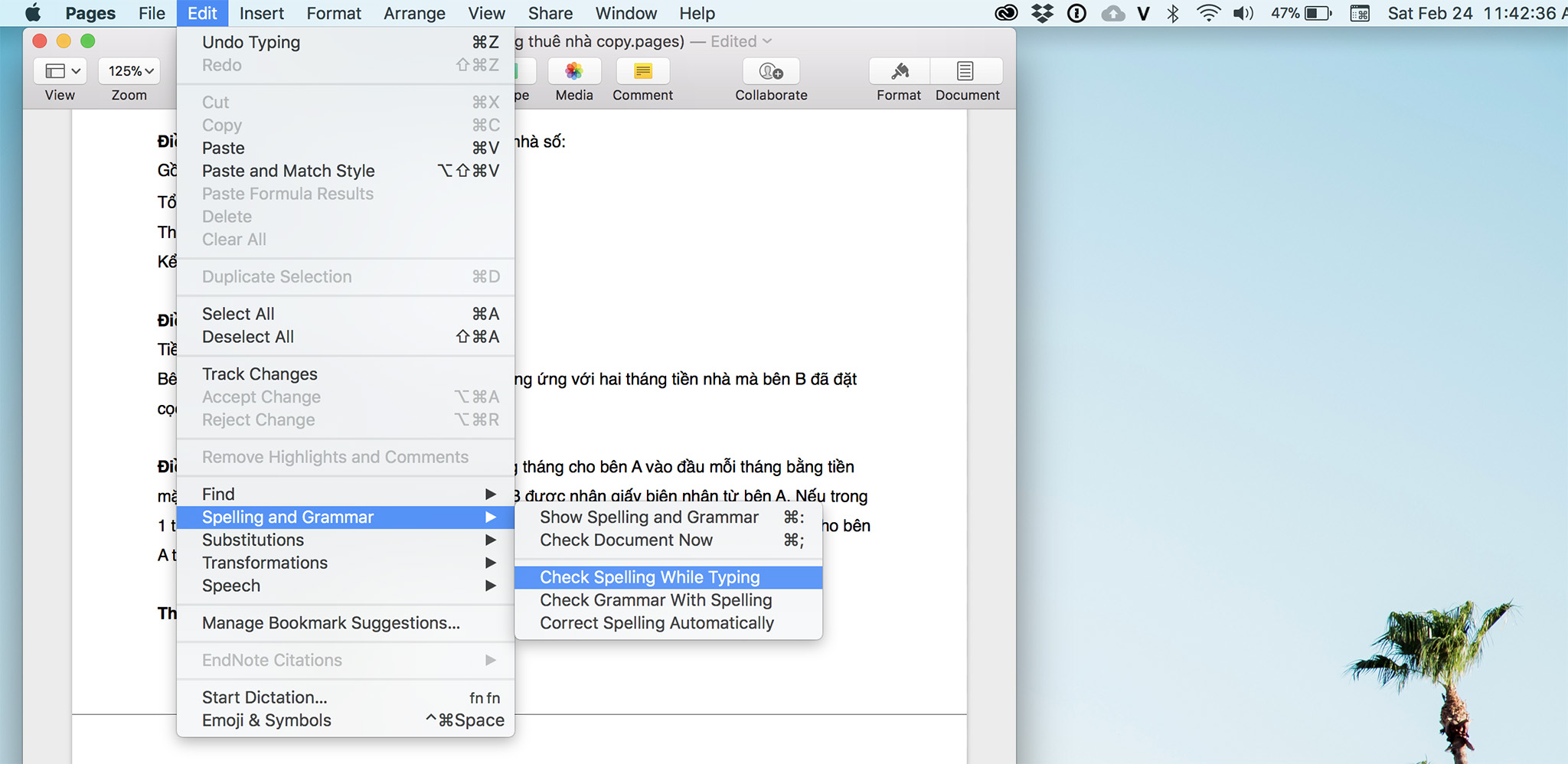Choose Show Spelling and Grammar
Viewport: 1568px width, 764px height.
click(x=648, y=517)
